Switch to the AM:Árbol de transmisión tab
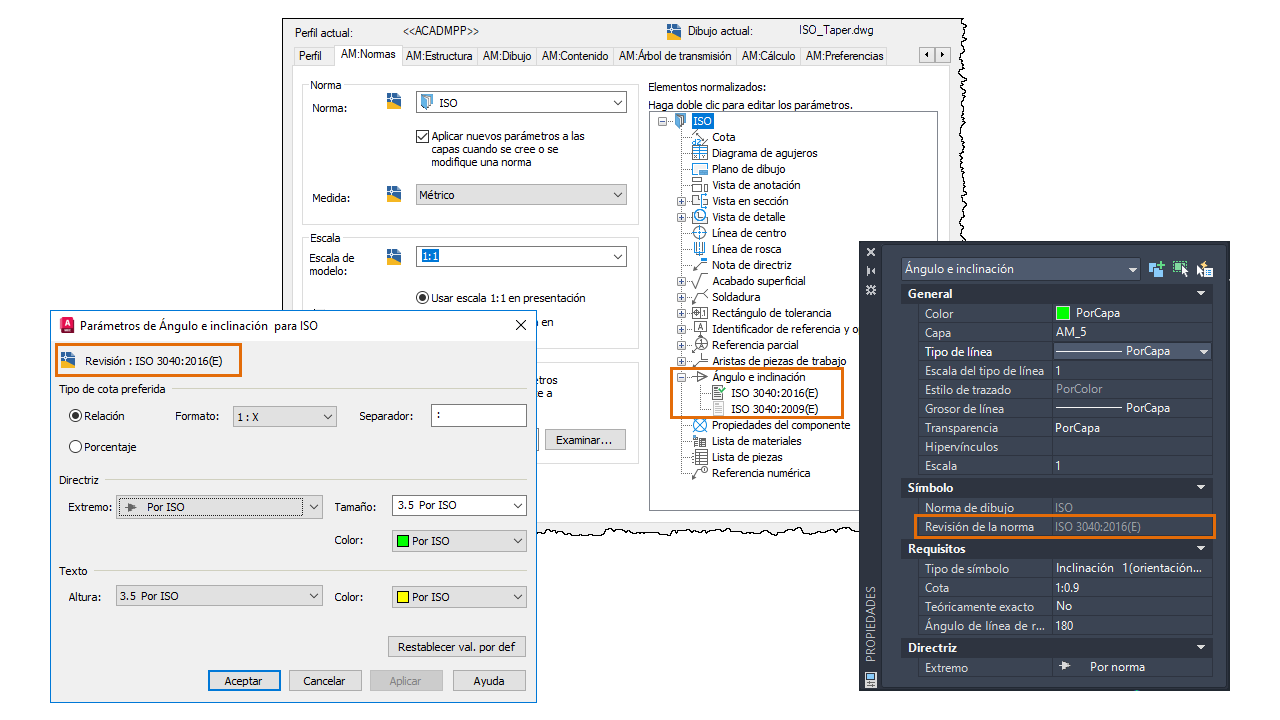The image size is (1280, 720). coord(675,56)
